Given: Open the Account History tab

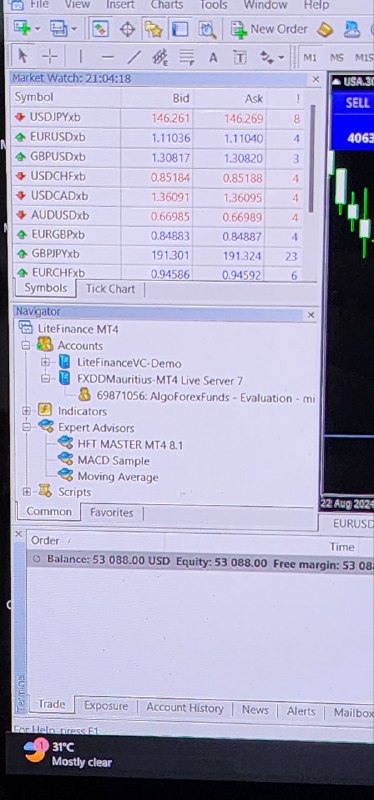Looking at the screenshot, I should tap(185, 708).
